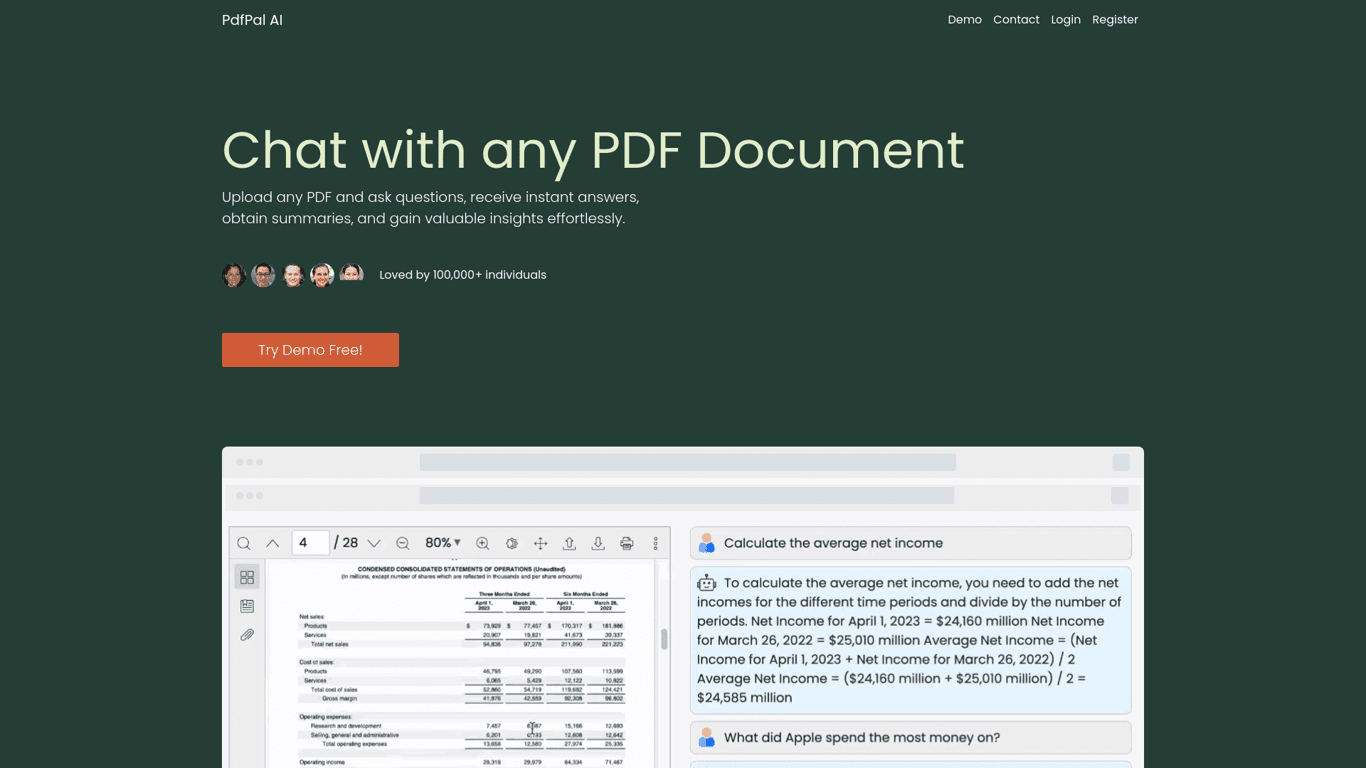
Task: Open the Register link
Action: click(x=1115, y=19)
